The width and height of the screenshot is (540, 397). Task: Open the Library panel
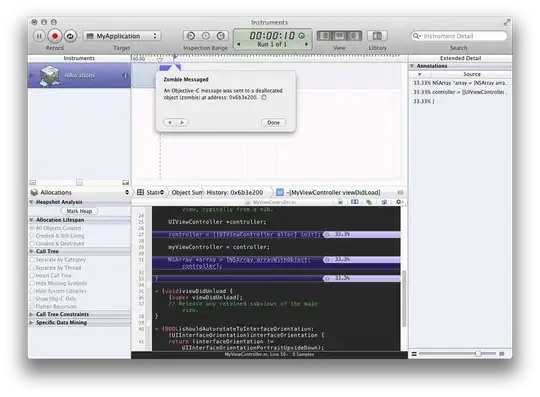(x=377, y=35)
